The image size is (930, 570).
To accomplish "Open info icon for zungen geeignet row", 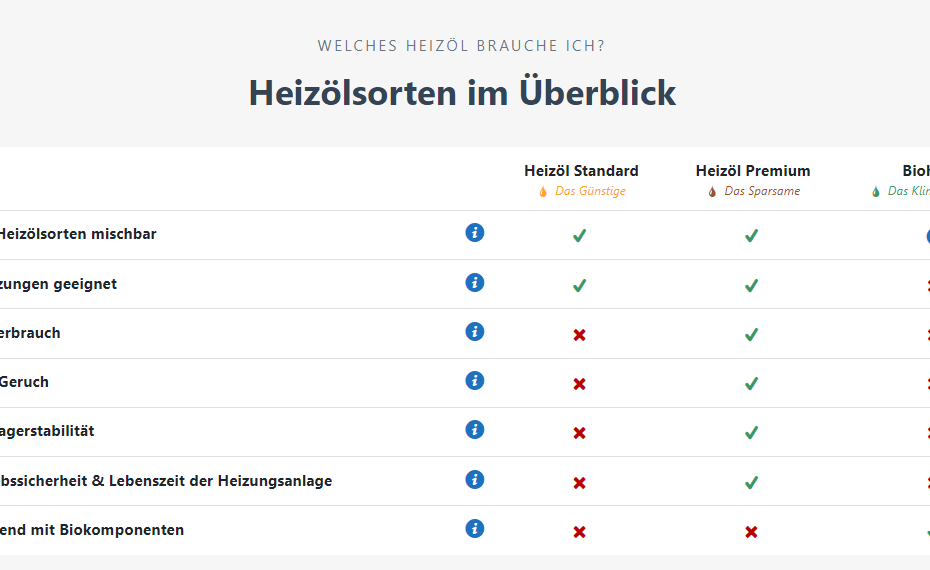I will pos(474,282).
